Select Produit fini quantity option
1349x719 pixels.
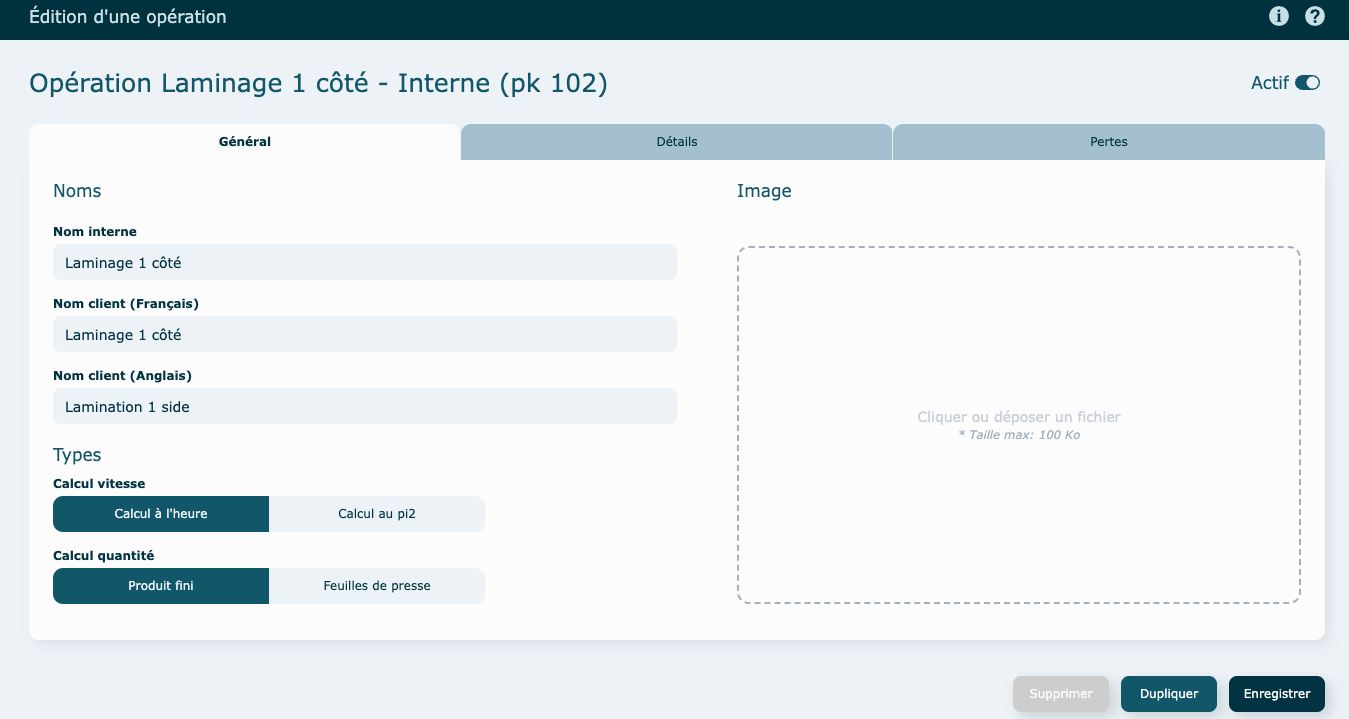(x=161, y=586)
